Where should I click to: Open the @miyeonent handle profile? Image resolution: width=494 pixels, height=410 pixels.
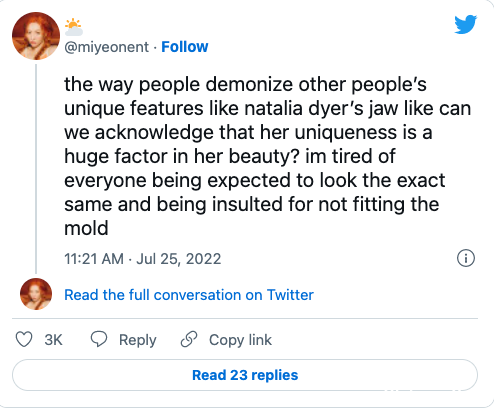click(x=106, y=47)
